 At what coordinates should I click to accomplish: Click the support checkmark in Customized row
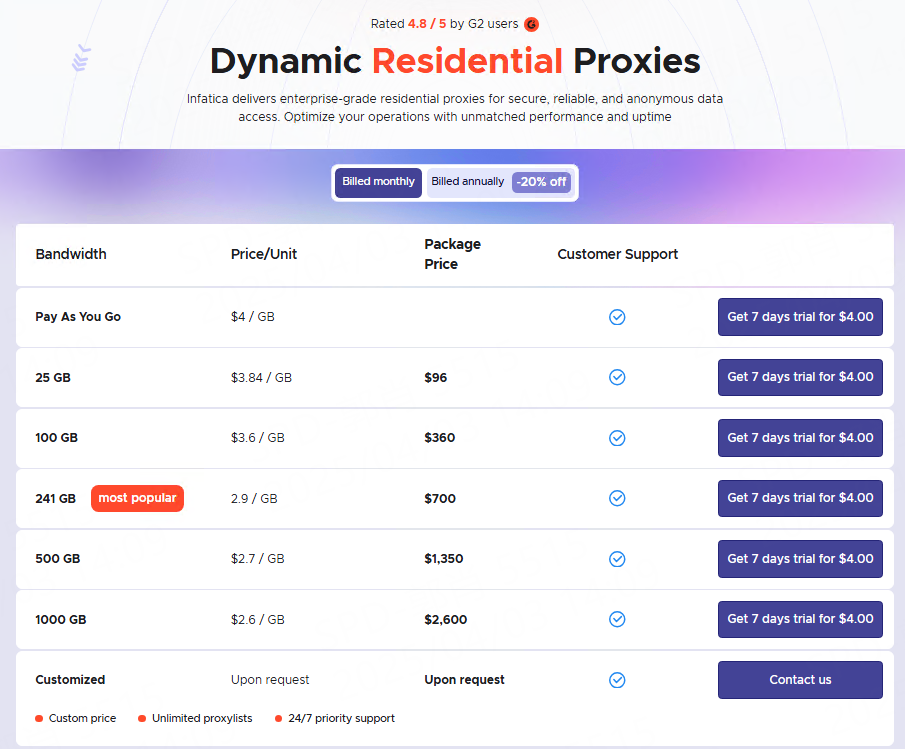[617, 680]
